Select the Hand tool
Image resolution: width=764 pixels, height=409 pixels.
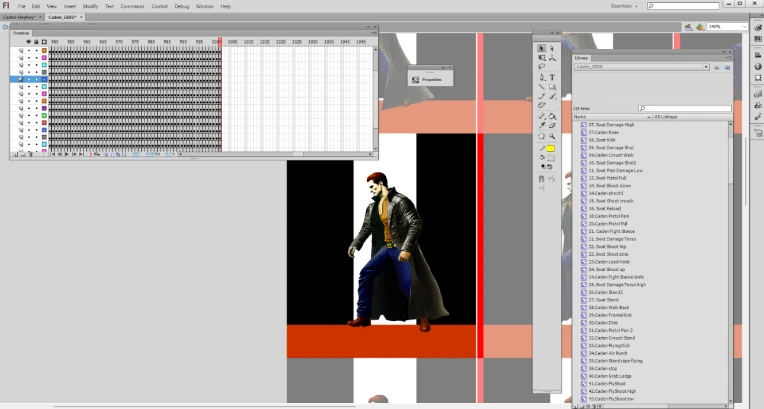pos(541,136)
